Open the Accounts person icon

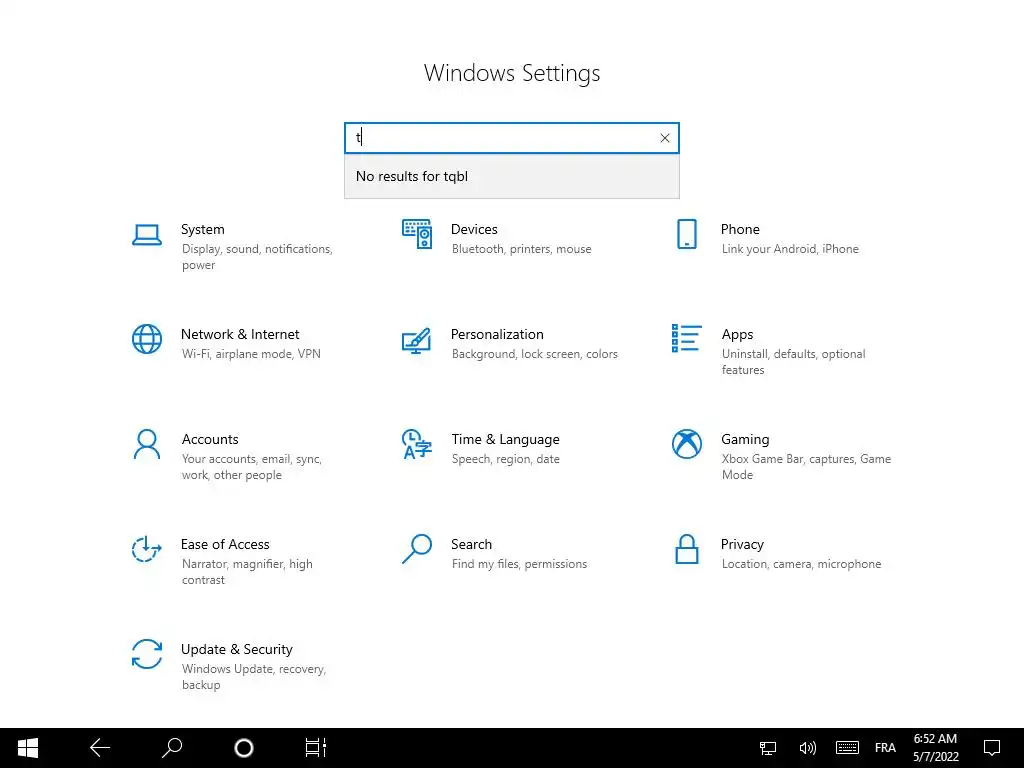coord(147,444)
